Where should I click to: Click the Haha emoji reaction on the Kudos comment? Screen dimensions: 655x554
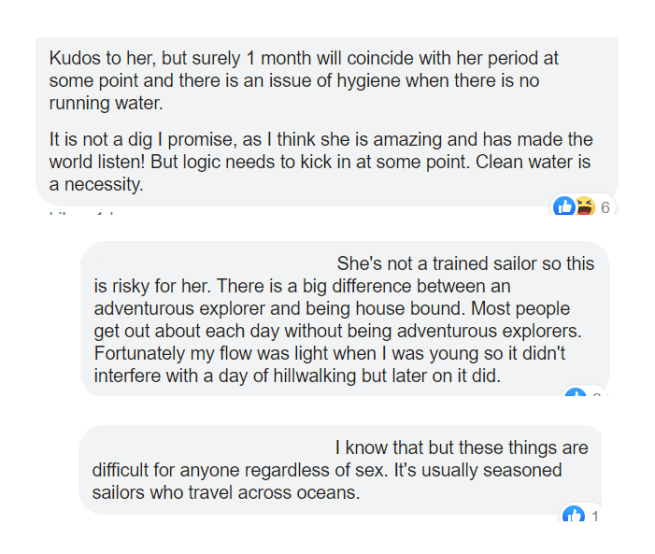(584, 207)
